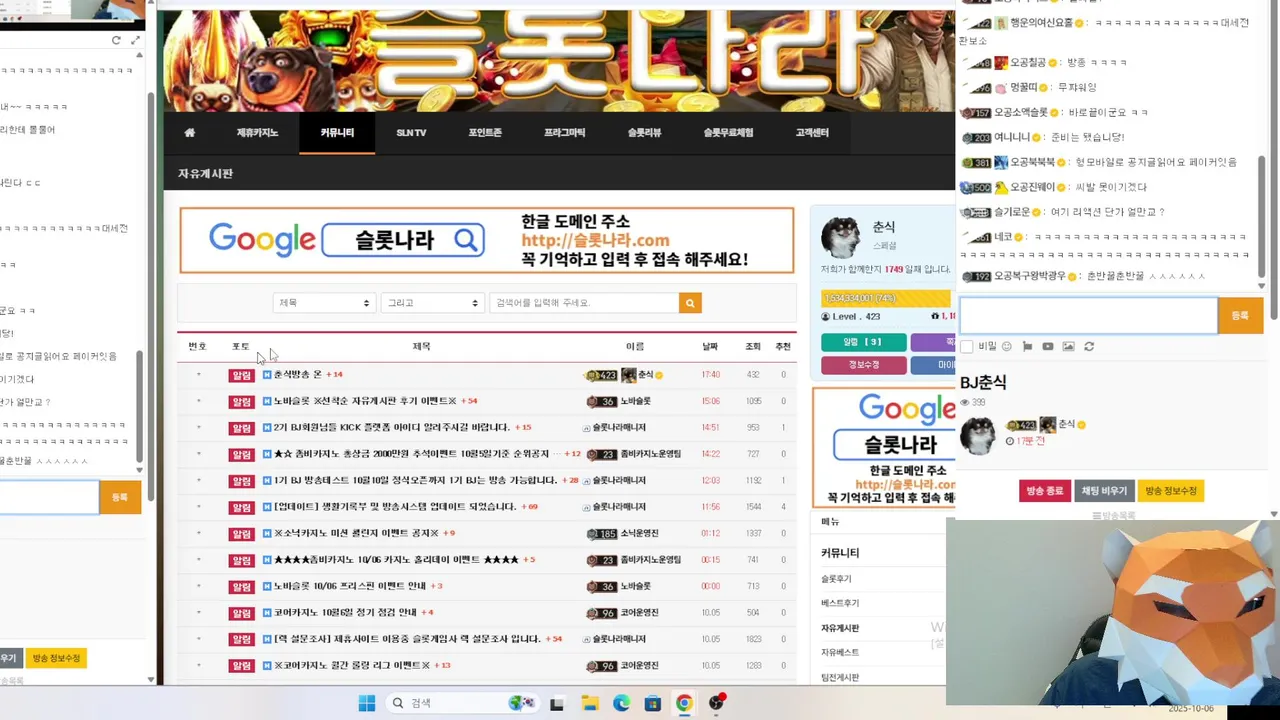This screenshot has height=720, width=1280.
Task: Click level 423 badge in first post row
Action: (600, 375)
